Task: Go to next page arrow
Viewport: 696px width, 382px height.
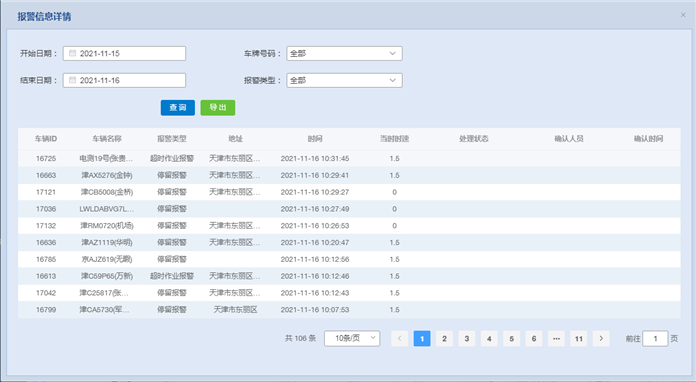Action: [601, 339]
